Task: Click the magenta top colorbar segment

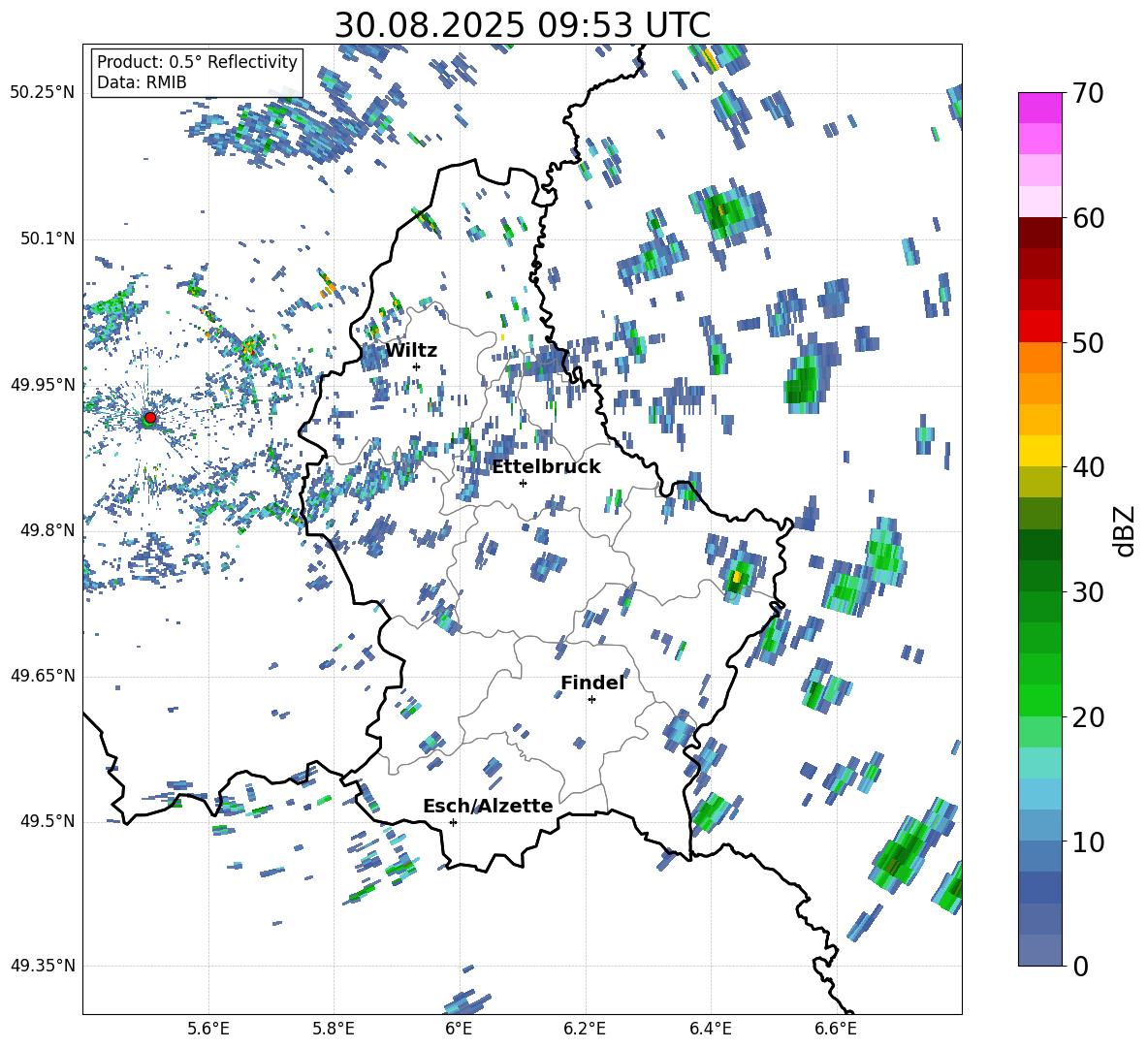Action: pyautogui.click(x=1039, y=108)
